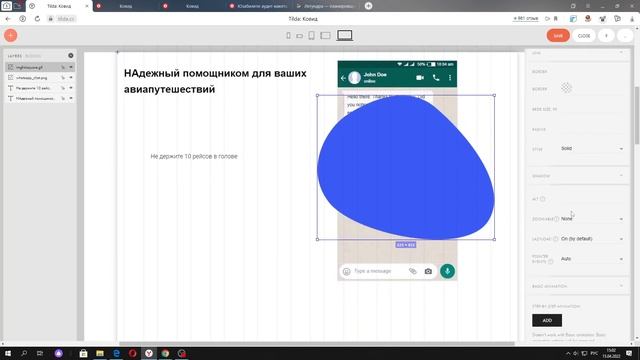This screenshot has width=640, height=360.
Task: Click the horizontal canvas scrollbar
Action: click(317, 344)
